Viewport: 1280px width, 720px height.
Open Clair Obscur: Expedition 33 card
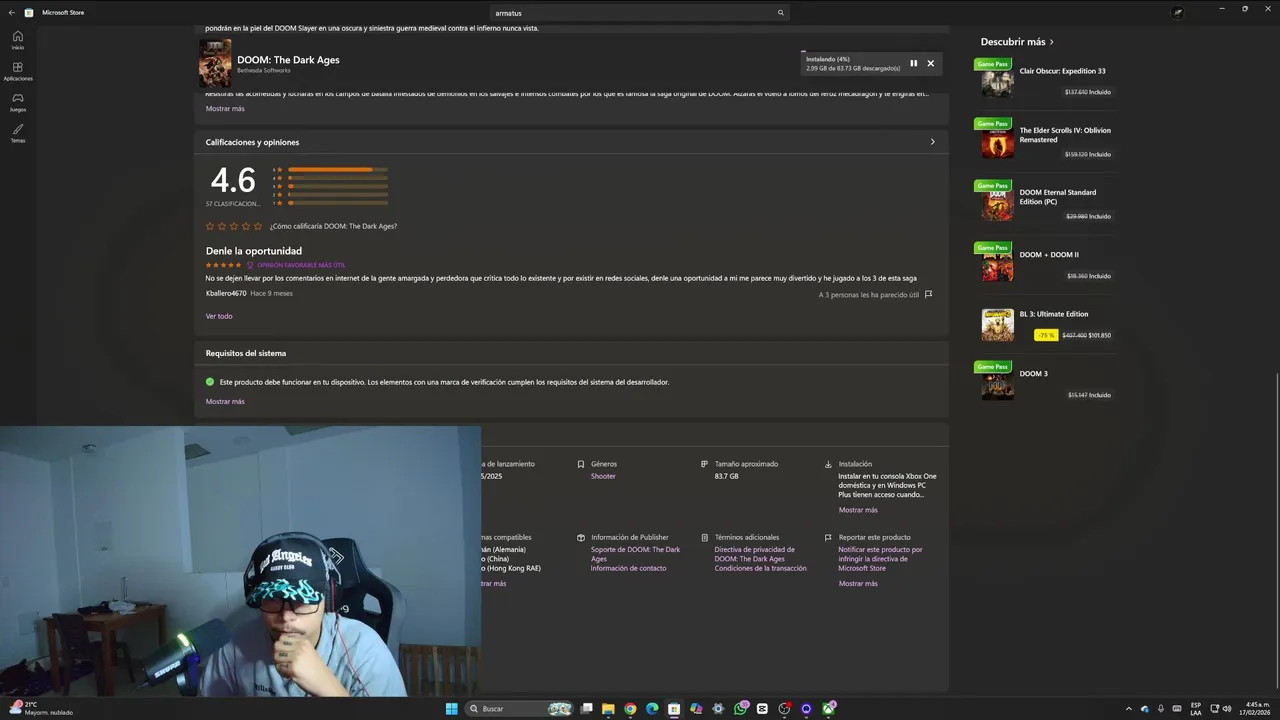pyautogui.click(x=1046, y=78)
